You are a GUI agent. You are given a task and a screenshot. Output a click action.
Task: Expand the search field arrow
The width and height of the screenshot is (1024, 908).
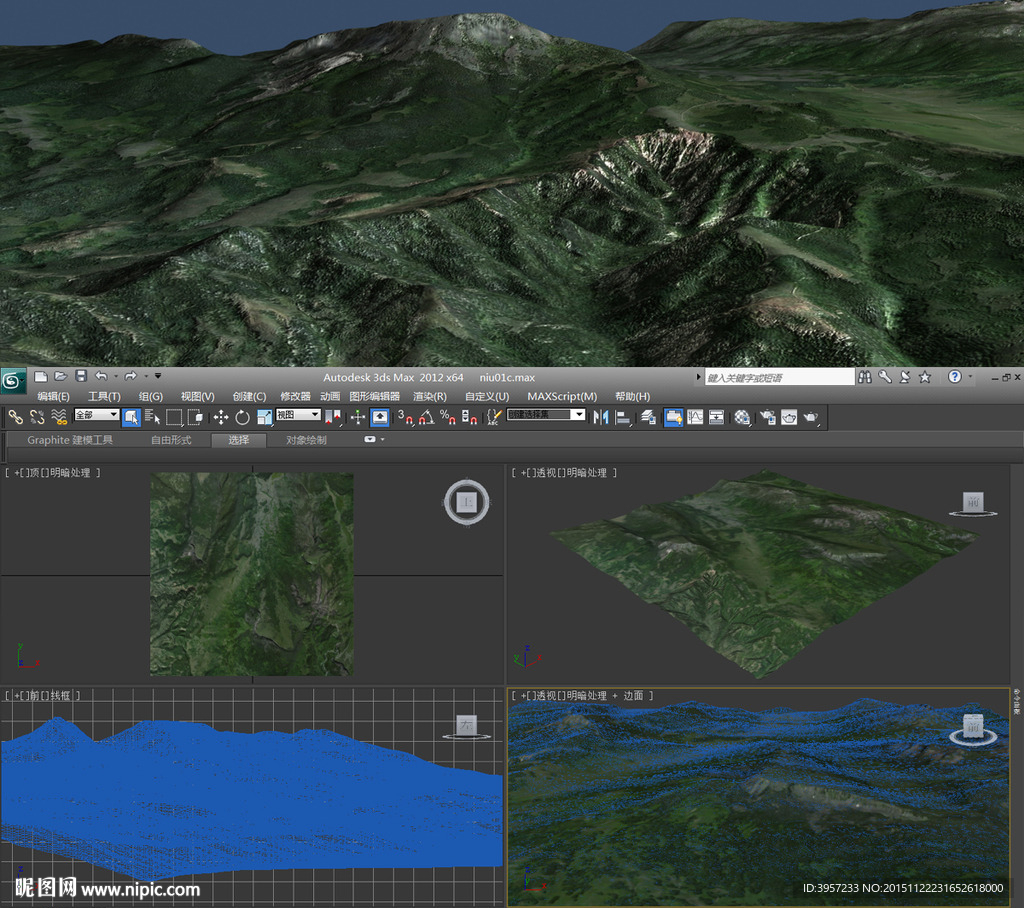[699, 377]
